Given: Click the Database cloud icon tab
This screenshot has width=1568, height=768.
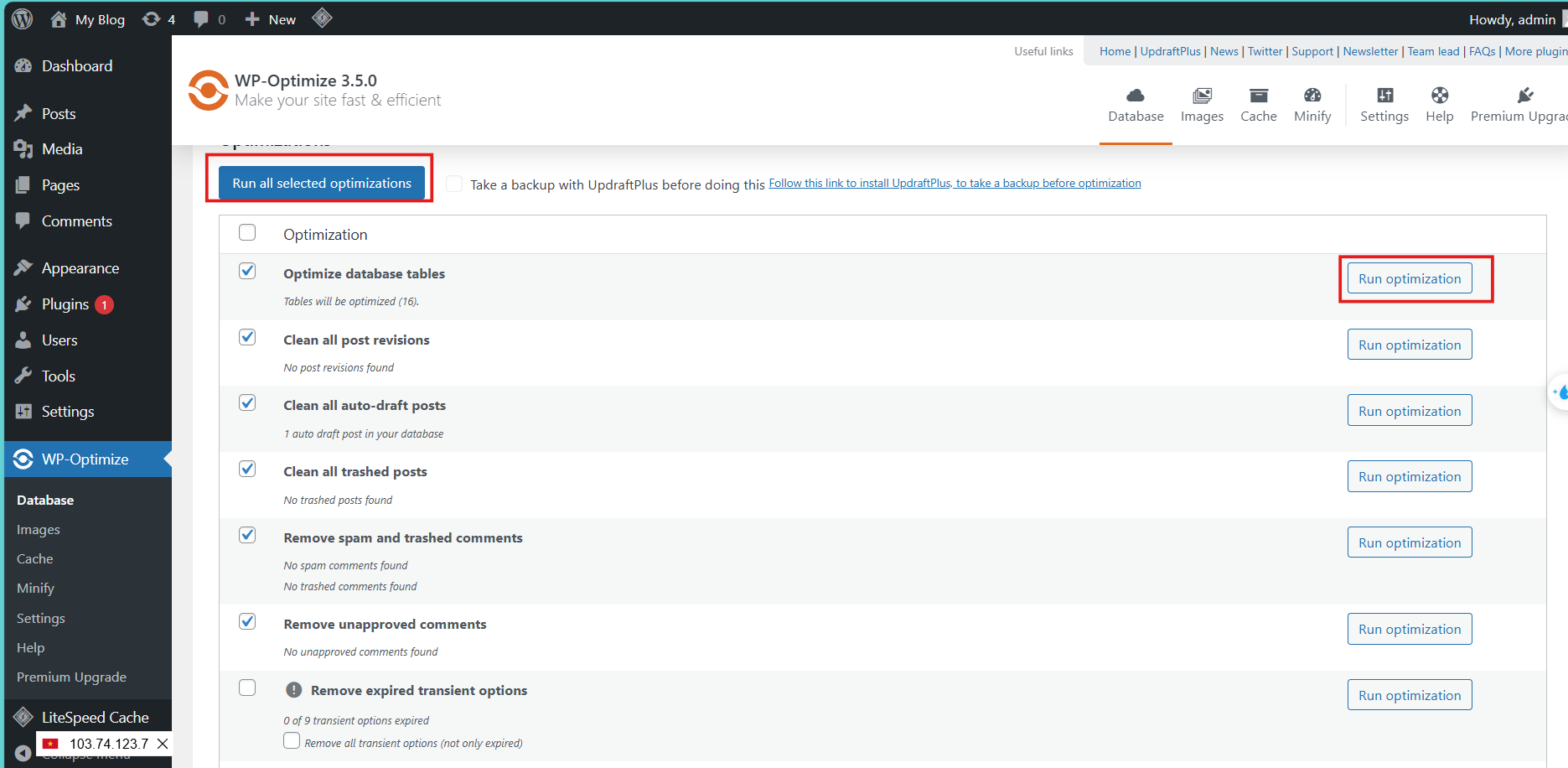Looking at the screenshot, I should (x=1136, y=95).
